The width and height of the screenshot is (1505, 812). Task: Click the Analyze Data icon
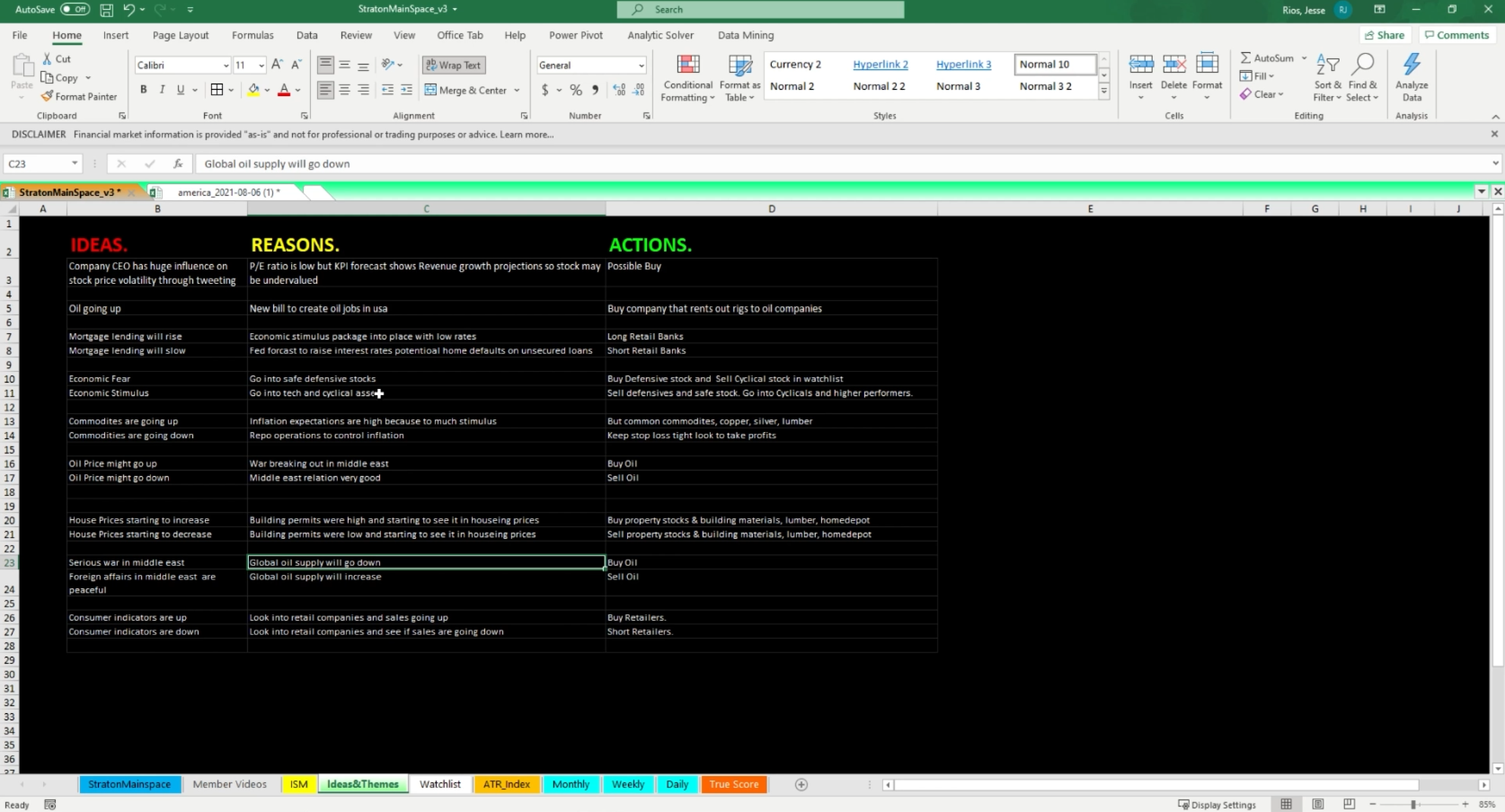coord(1412,78)
